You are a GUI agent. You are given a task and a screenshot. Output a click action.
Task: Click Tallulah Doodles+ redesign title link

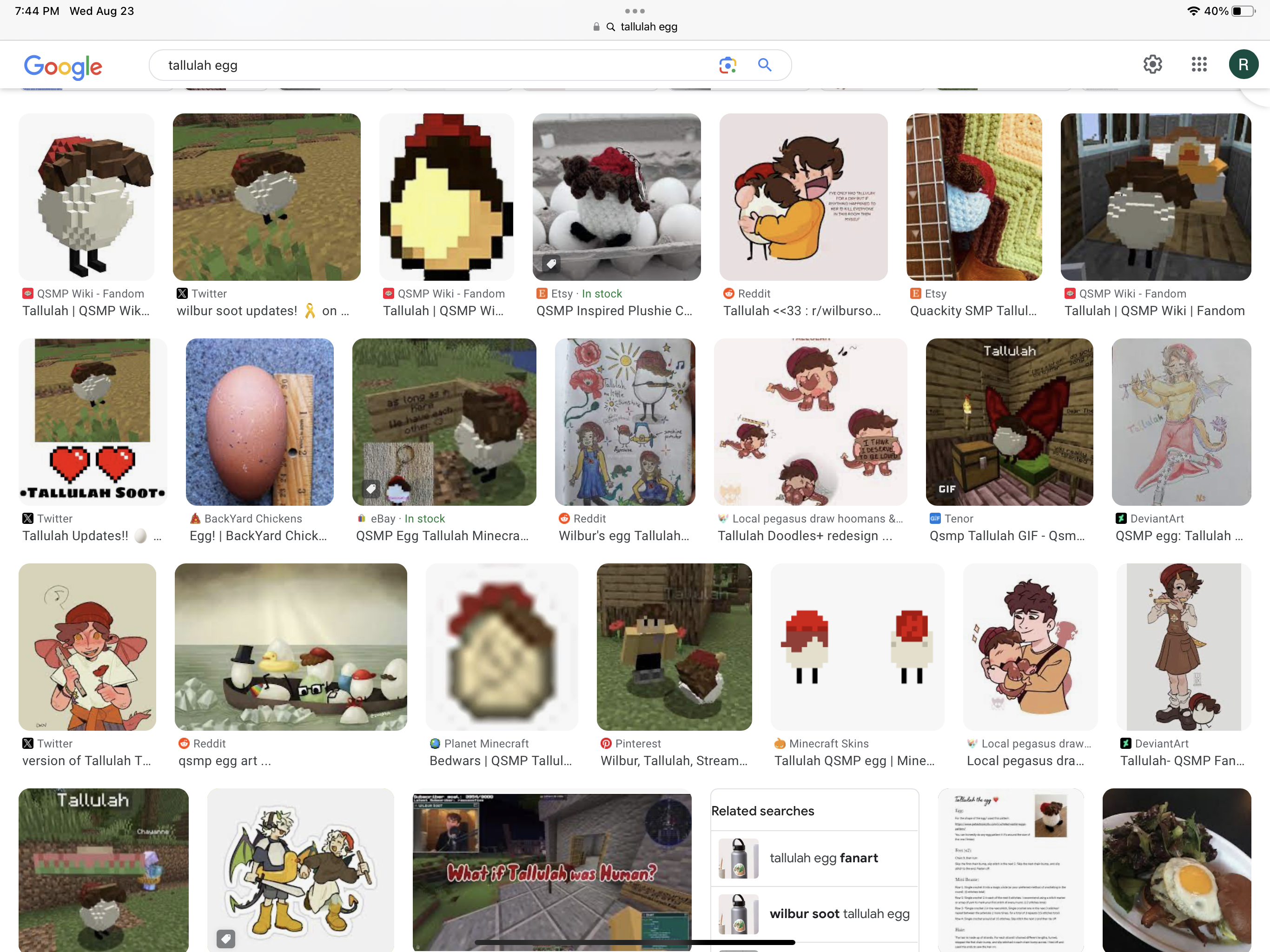tap(805, 535)
